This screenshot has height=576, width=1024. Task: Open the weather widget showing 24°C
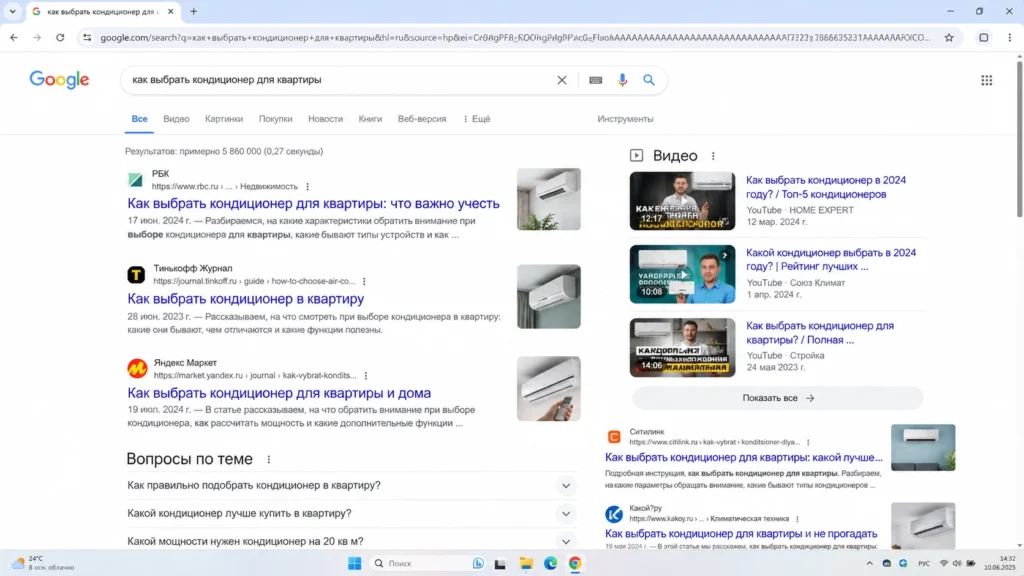coord(43,563)
